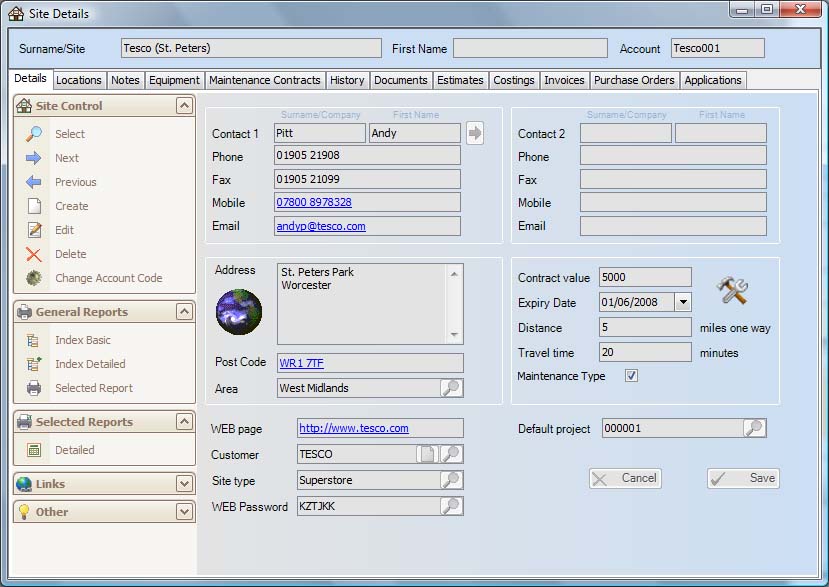Expand the Links panel
The height and width of the screenshot is (587, 829).
click(x=183, y=484)
